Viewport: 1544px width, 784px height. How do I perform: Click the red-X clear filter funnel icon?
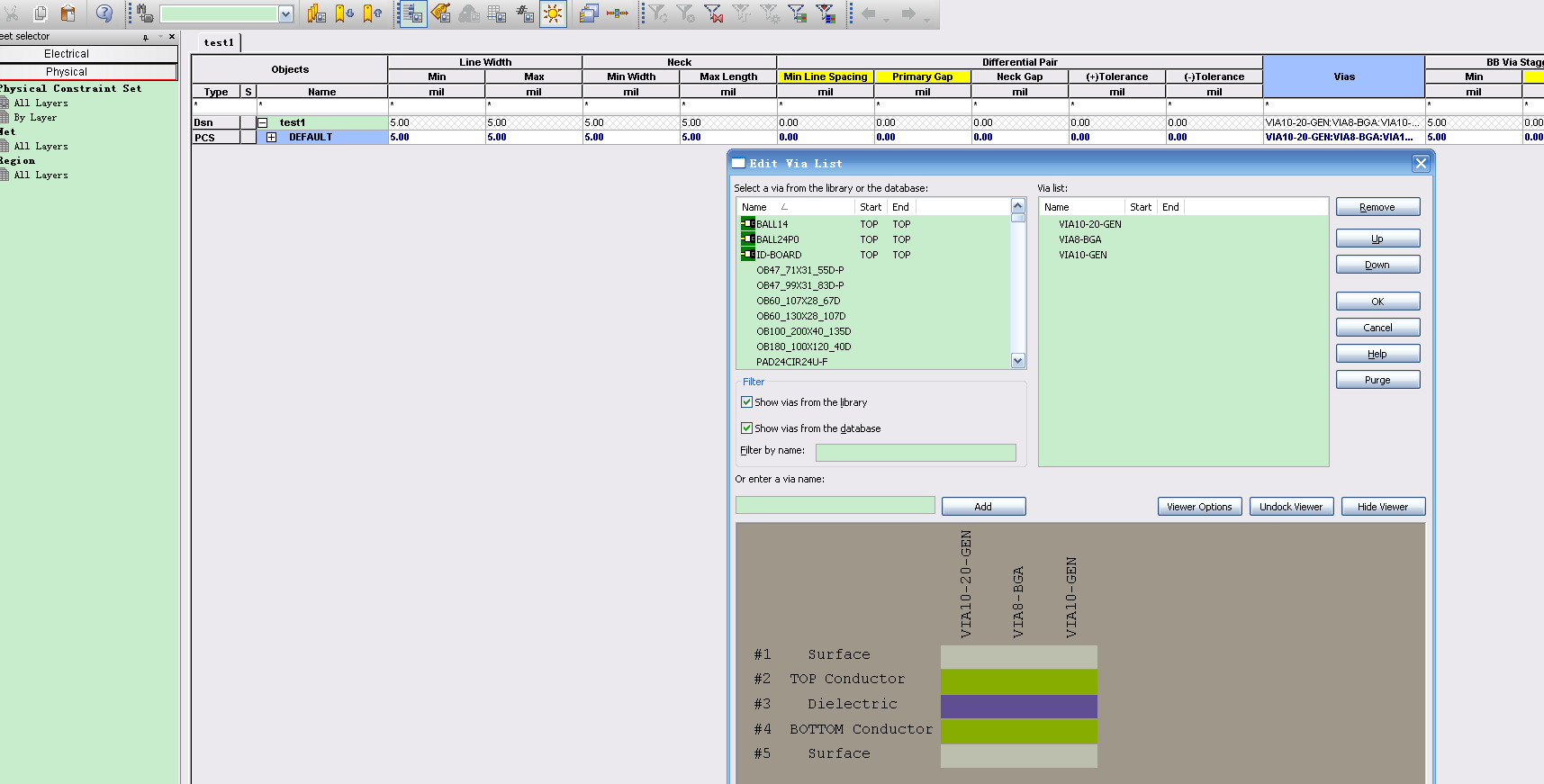coord(714,14)
